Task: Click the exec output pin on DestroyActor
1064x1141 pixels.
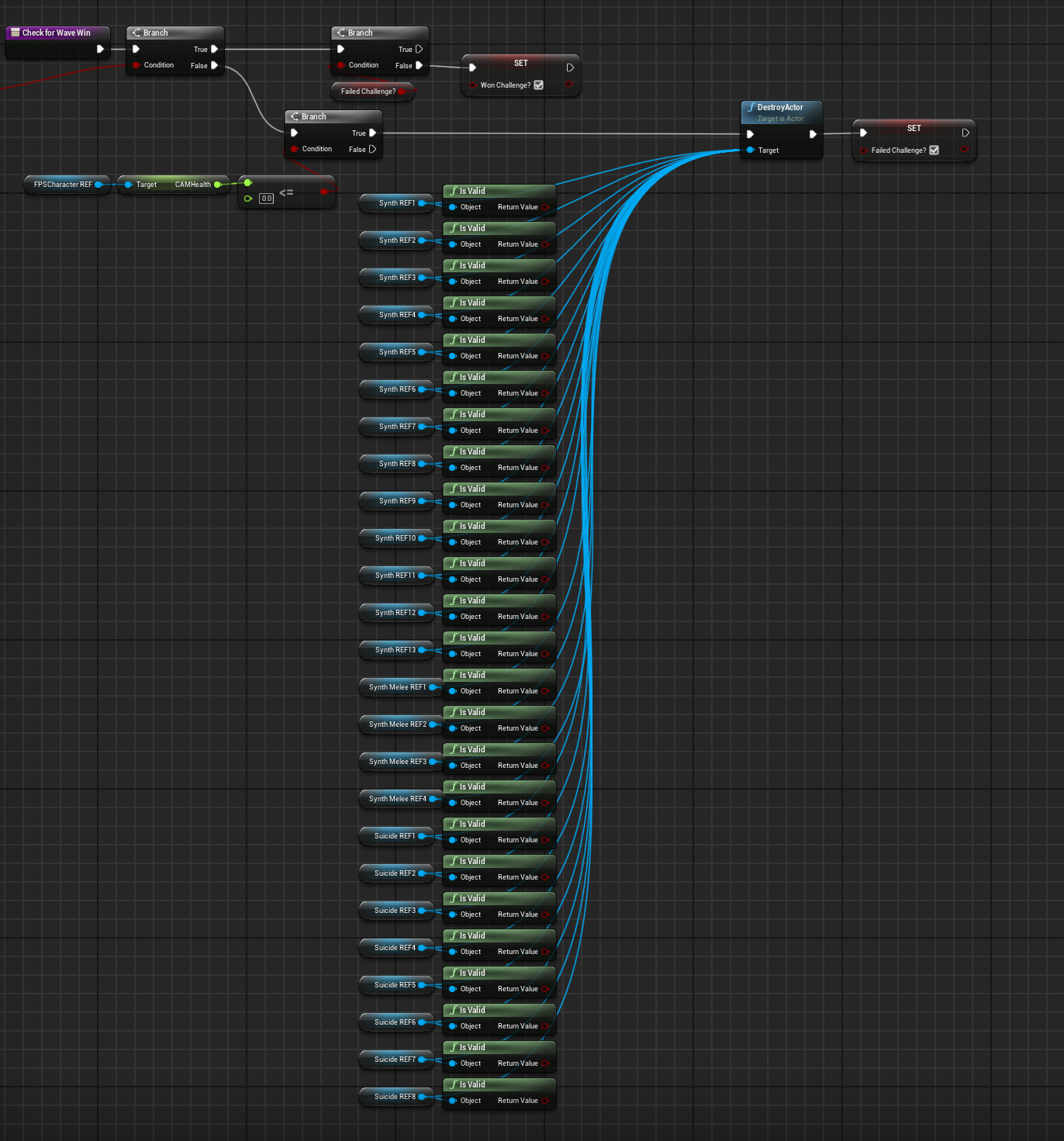Action: point(812,134)
